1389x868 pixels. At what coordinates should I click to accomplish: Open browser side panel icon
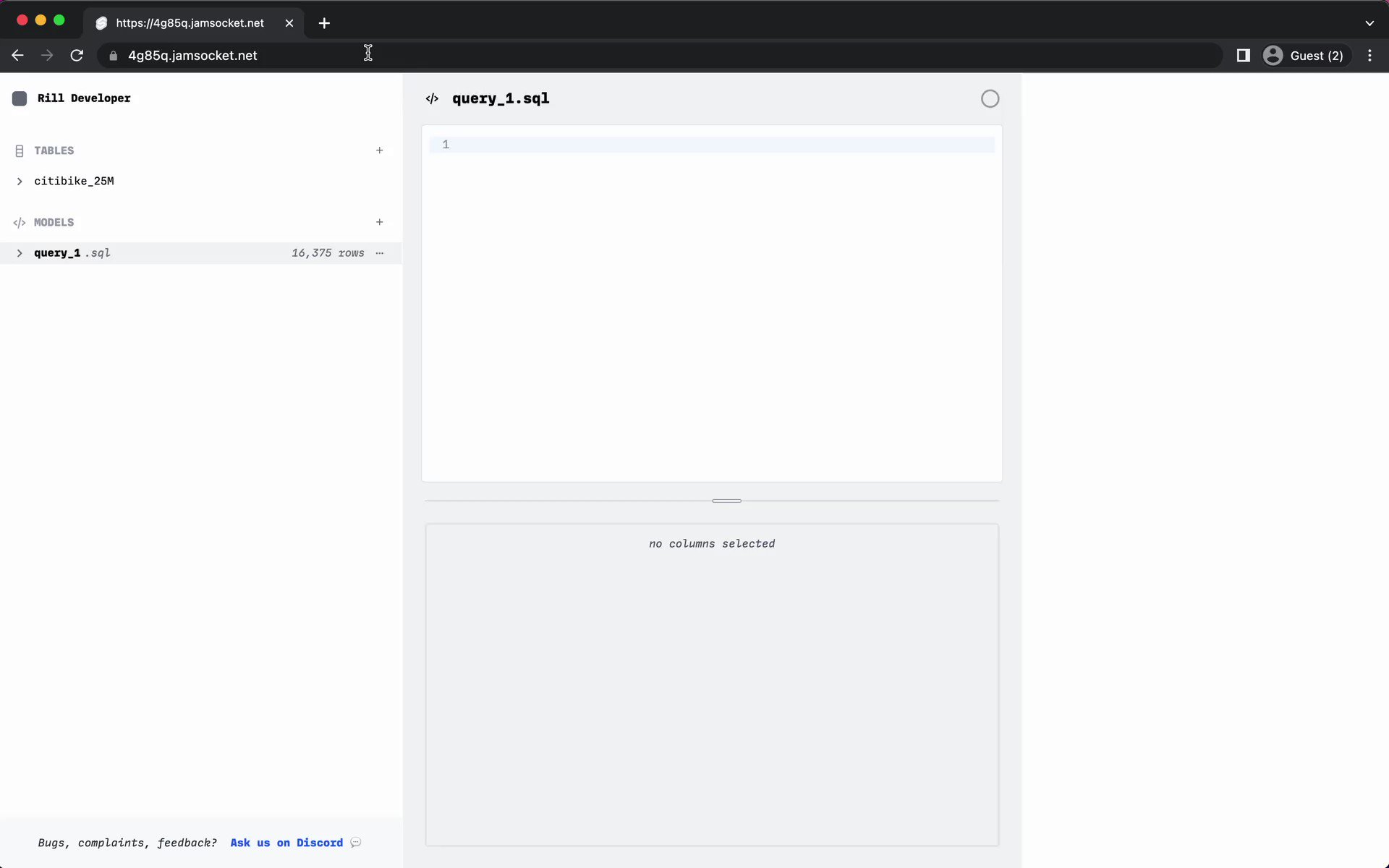point(1243,56)
